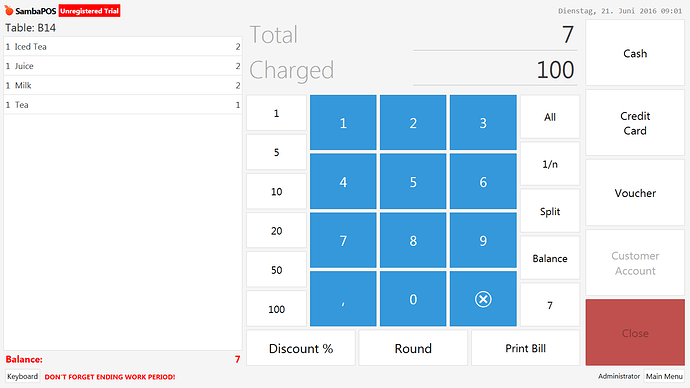Choose Credit Card payment
This screenshot has height=388, width=690.
pos(635,123)
